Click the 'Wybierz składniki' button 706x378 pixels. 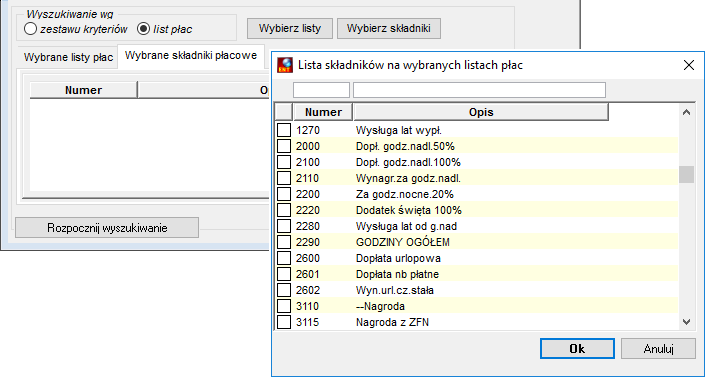pos(389,28)
